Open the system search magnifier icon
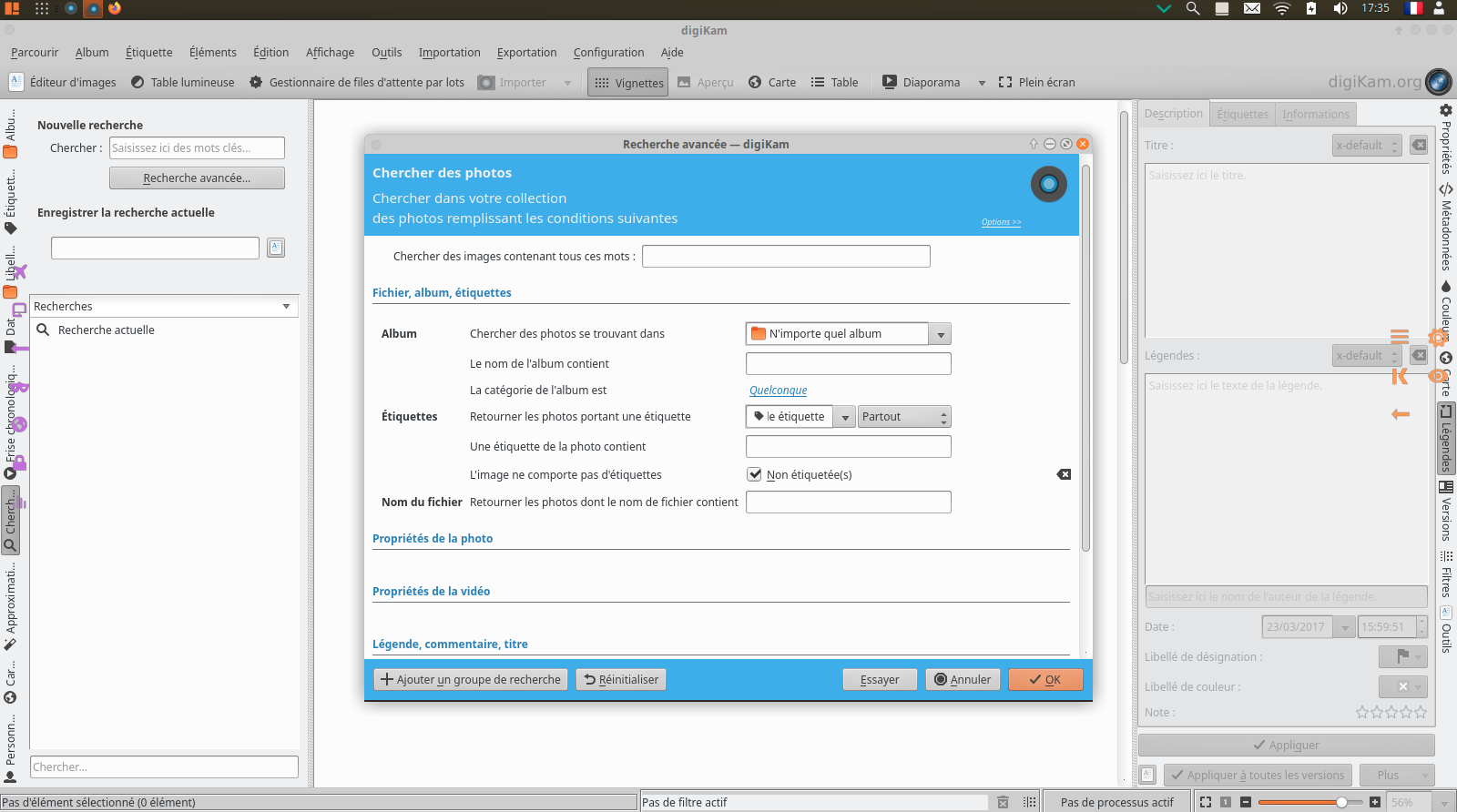The height and width of the screenshot is (812, 1457). coord(1193,8)
